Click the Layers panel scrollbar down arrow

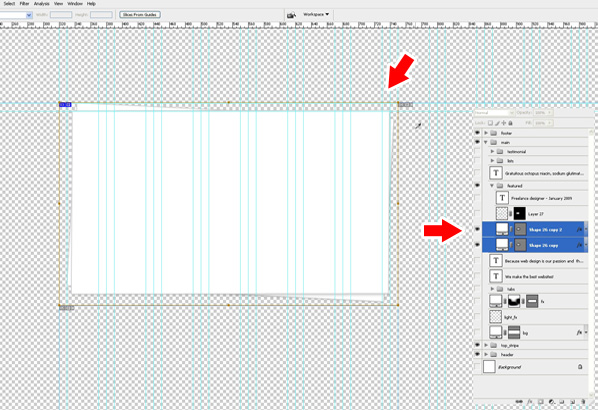point(592,395)
